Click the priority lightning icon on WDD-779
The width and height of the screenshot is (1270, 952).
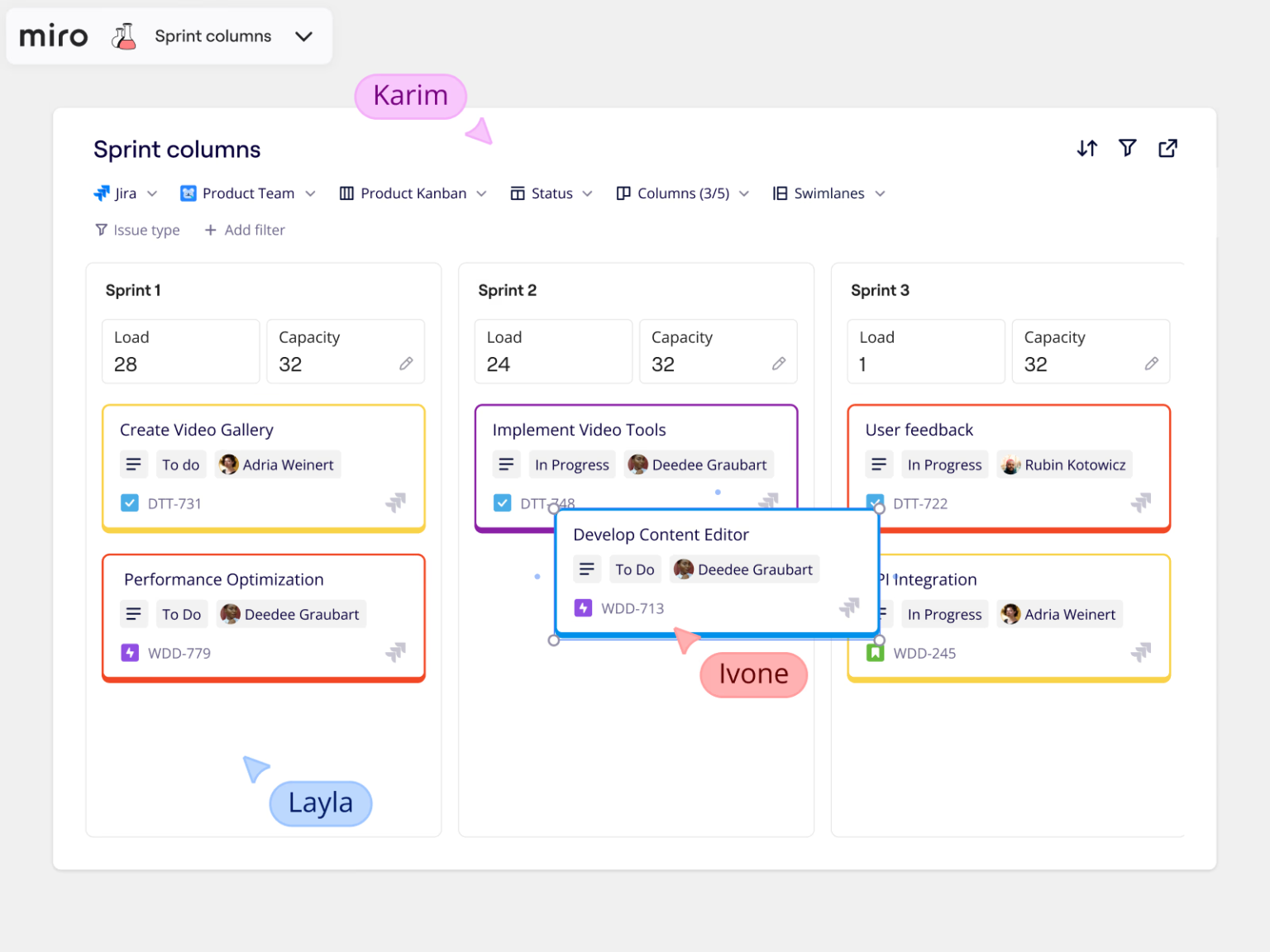tap(130, 653)
